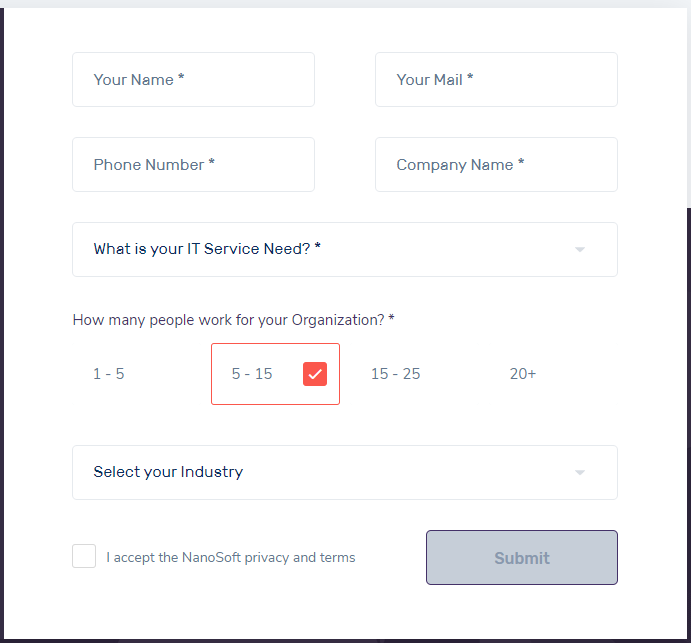691x643 pixels.
Task: Click into the Your Mail field
Action: [496, 80]
